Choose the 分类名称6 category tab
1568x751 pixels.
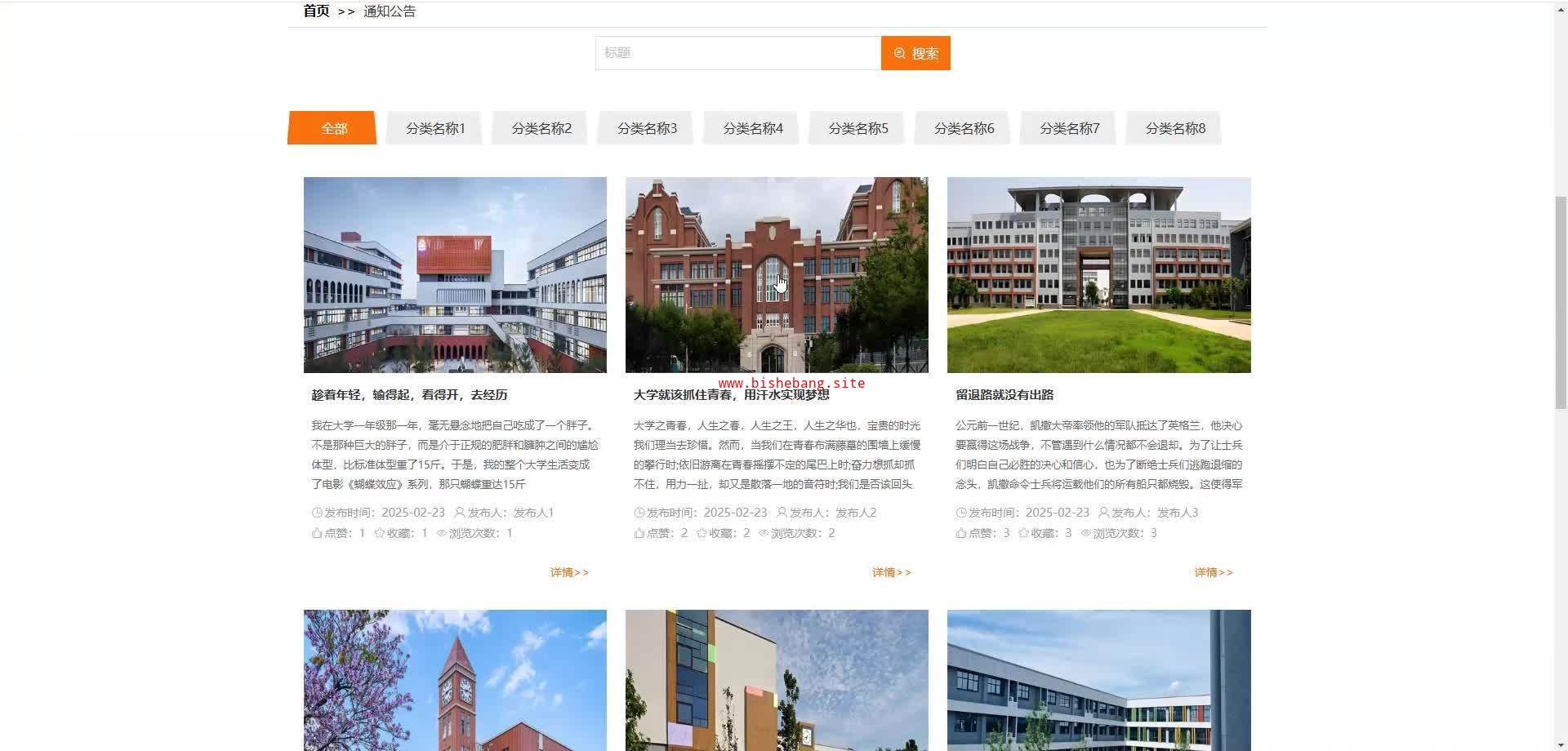(964, 128)
